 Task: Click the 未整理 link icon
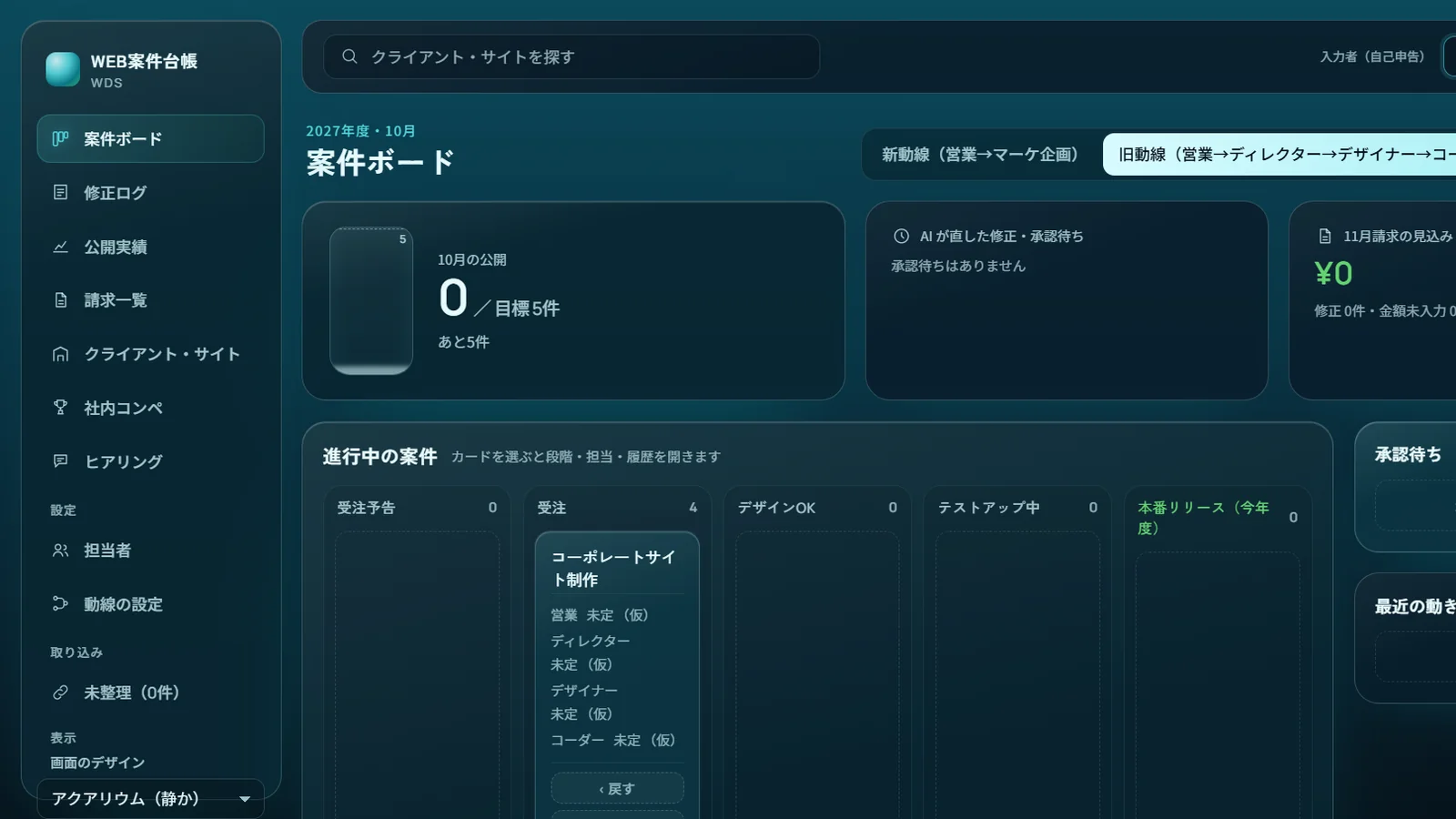pos(60,693)
